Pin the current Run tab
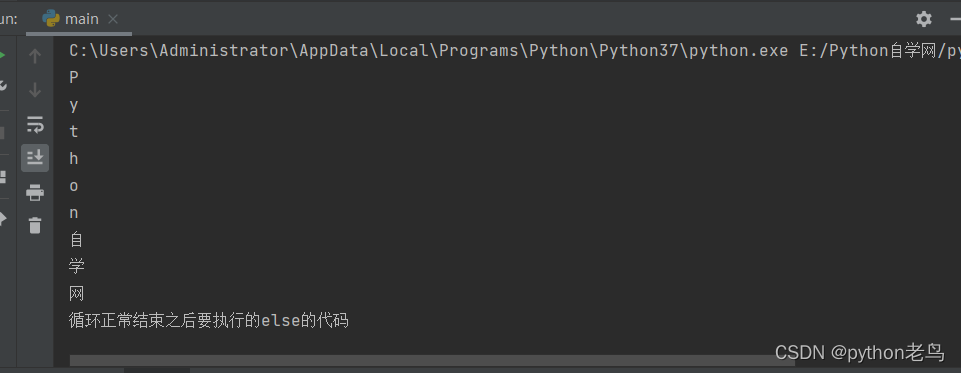This screenshot has width=961, height=373. [x=2, y=219]
